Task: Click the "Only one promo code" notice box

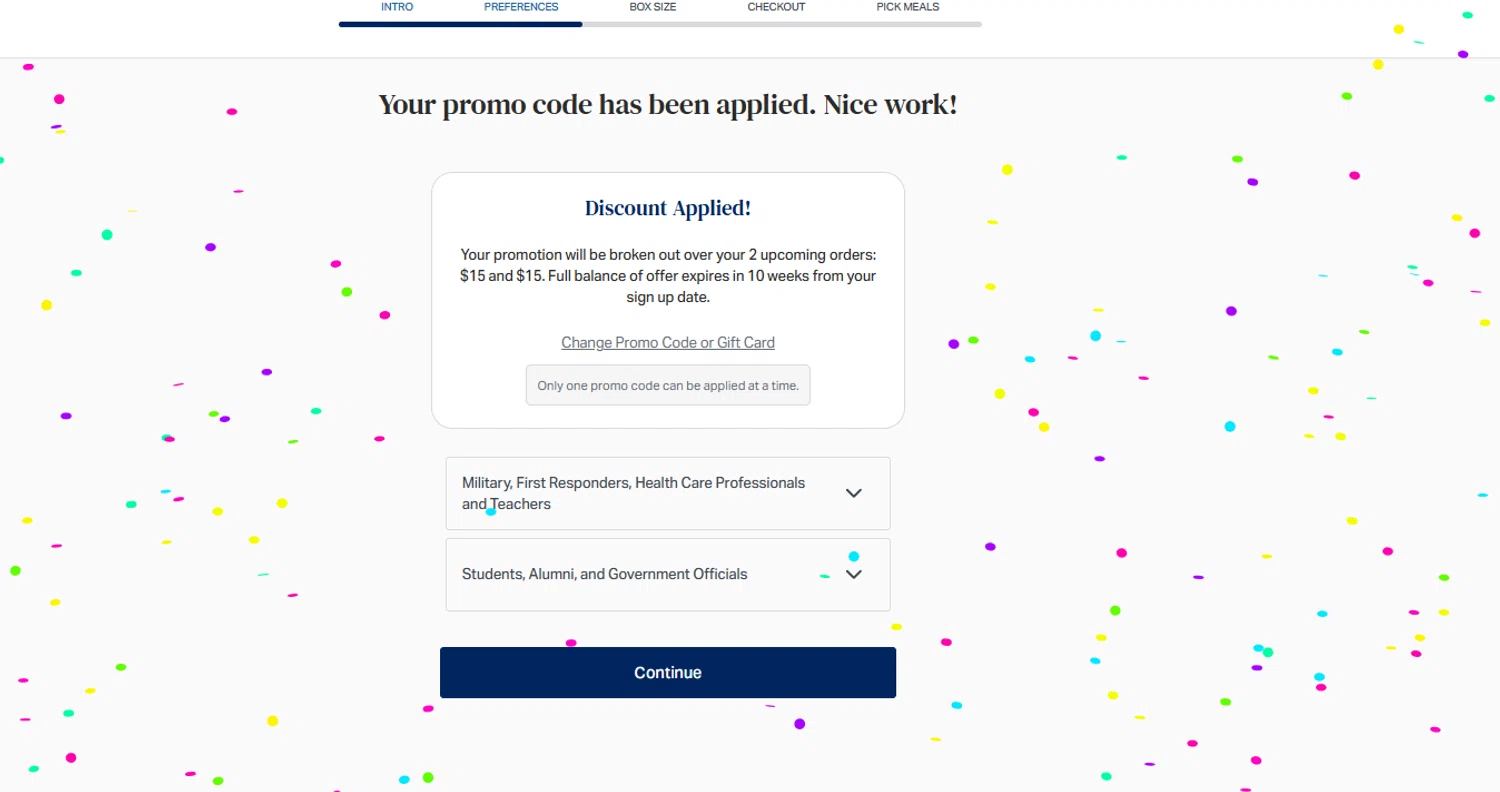Action: (668, 385)
